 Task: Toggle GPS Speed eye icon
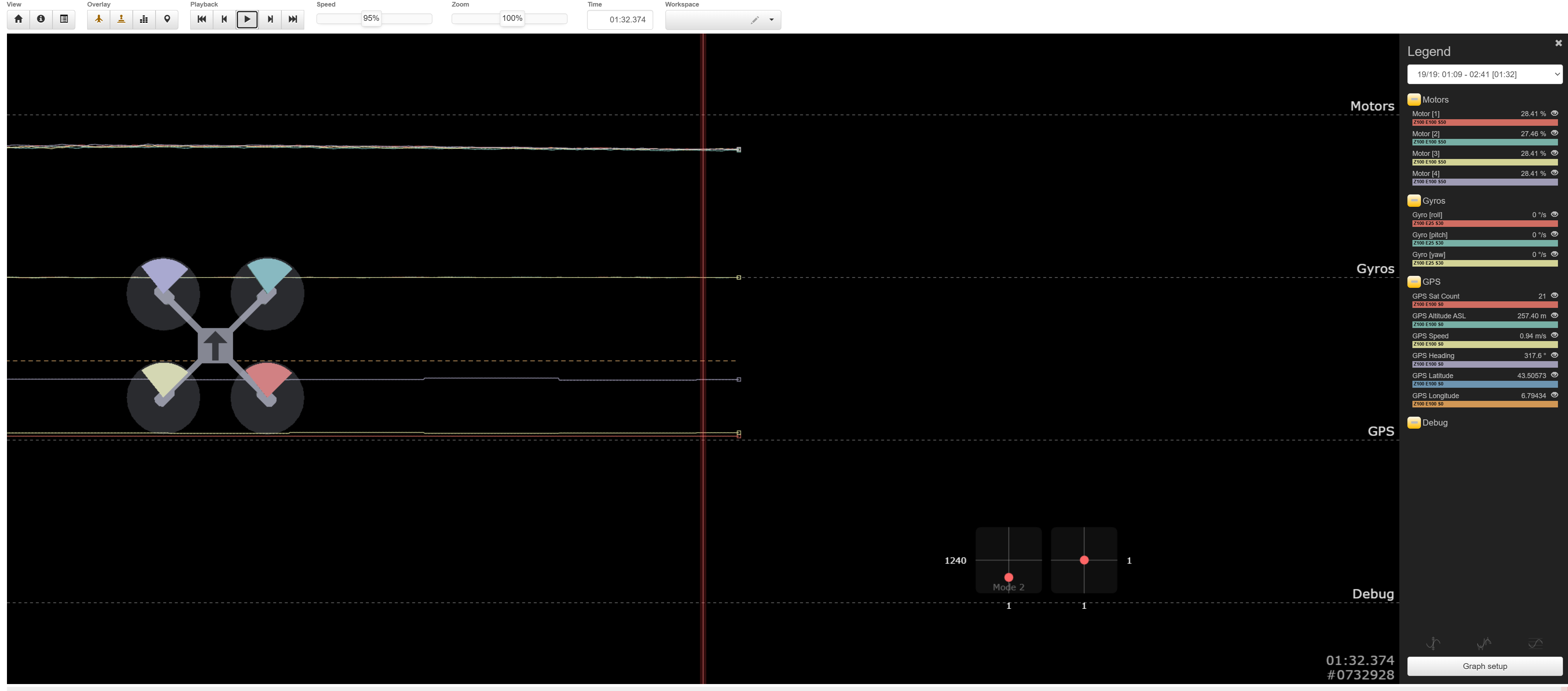[1554, 335]
